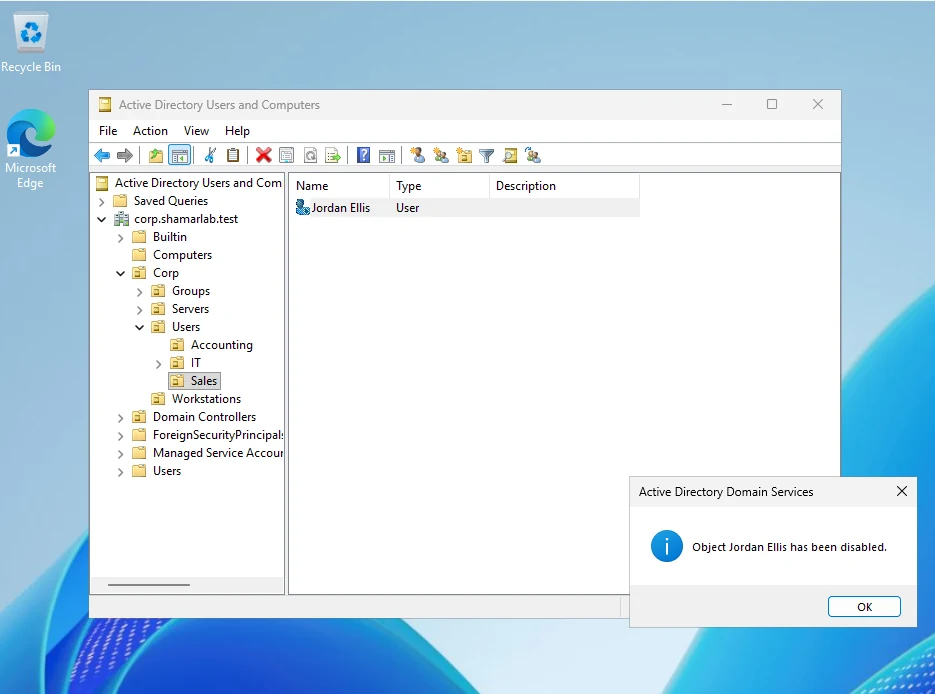Select the IT tree label
935x694 pixels.
pyautogui.click(x=196, y=363)
